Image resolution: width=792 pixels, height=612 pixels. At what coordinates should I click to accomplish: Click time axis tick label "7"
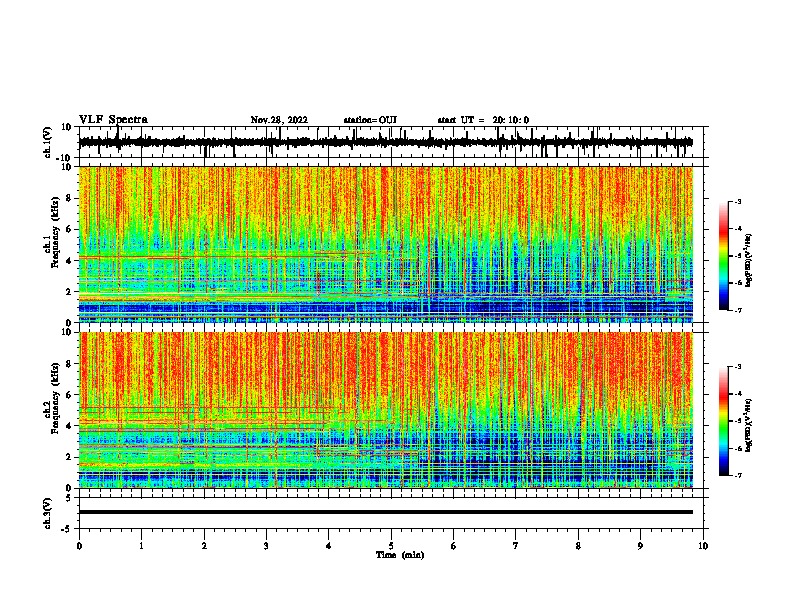click(516, 546)
